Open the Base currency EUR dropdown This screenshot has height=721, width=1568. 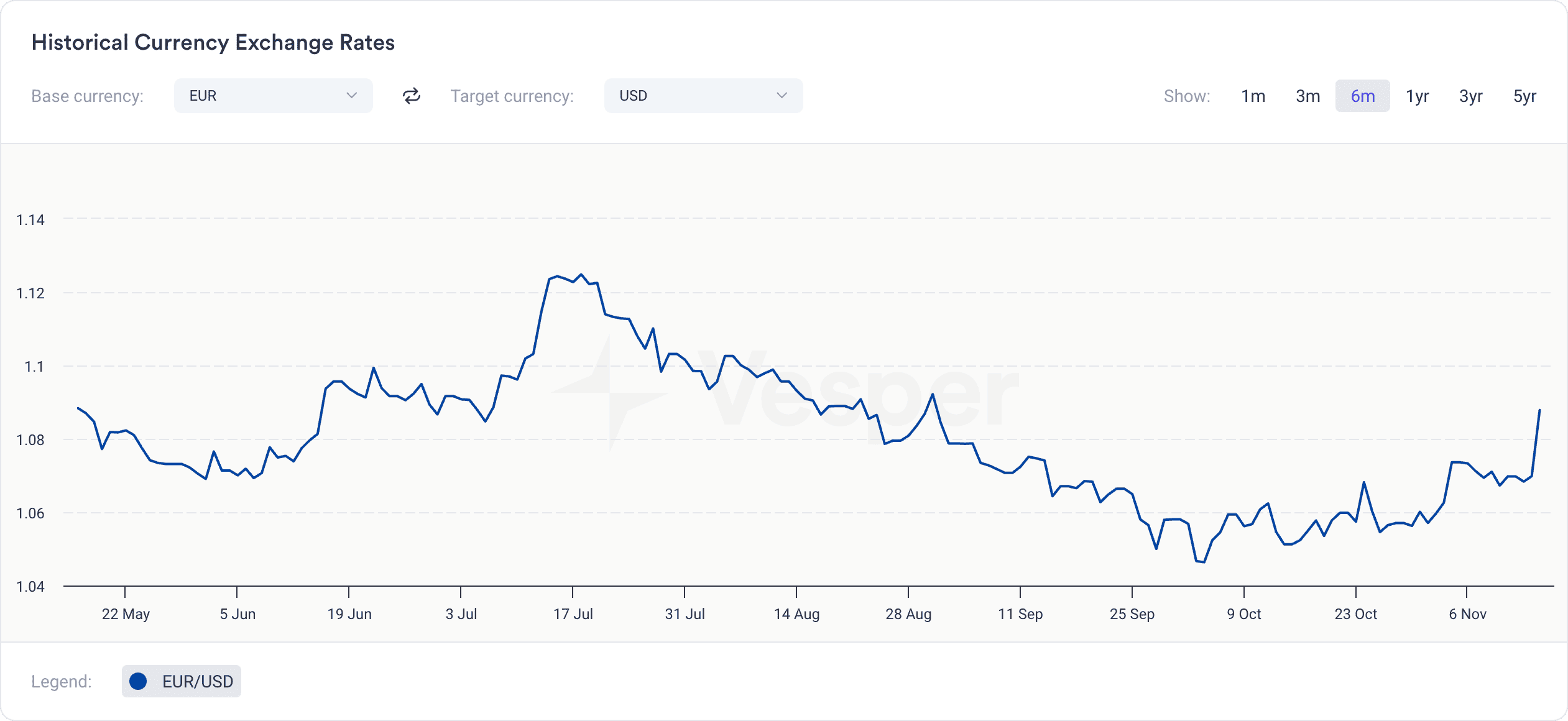[x=273, y=96]
